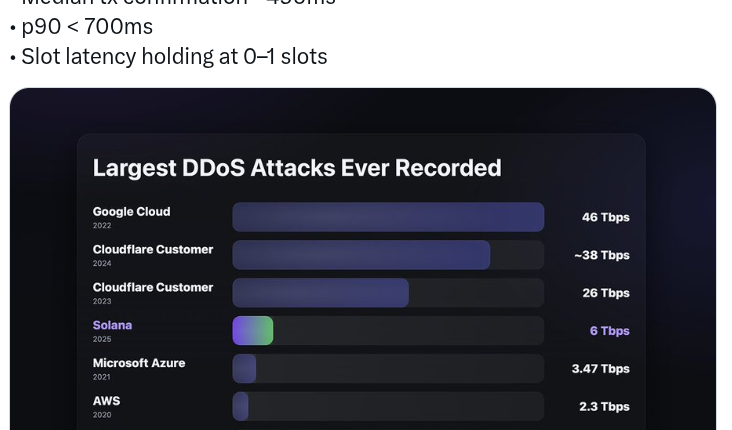
Task: Click the "AWS" row label
Action: (x=106, y=401)
